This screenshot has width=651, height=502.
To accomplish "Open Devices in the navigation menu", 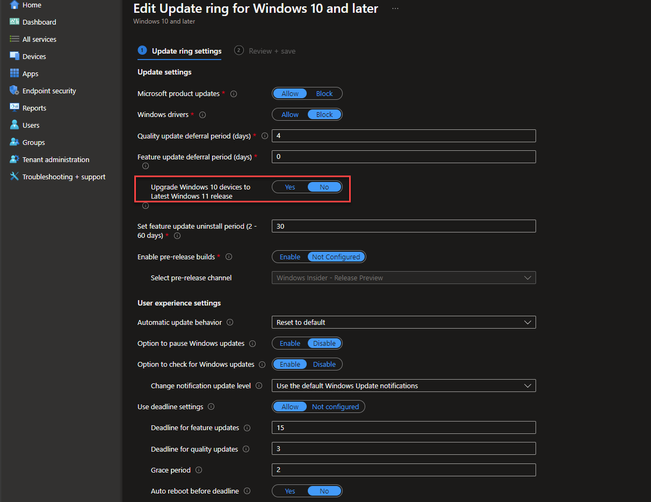I will coord(34,56).
